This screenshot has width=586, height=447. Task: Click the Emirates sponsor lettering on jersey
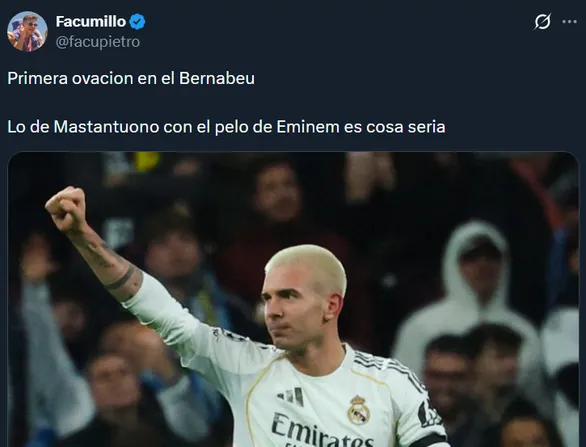322,430
